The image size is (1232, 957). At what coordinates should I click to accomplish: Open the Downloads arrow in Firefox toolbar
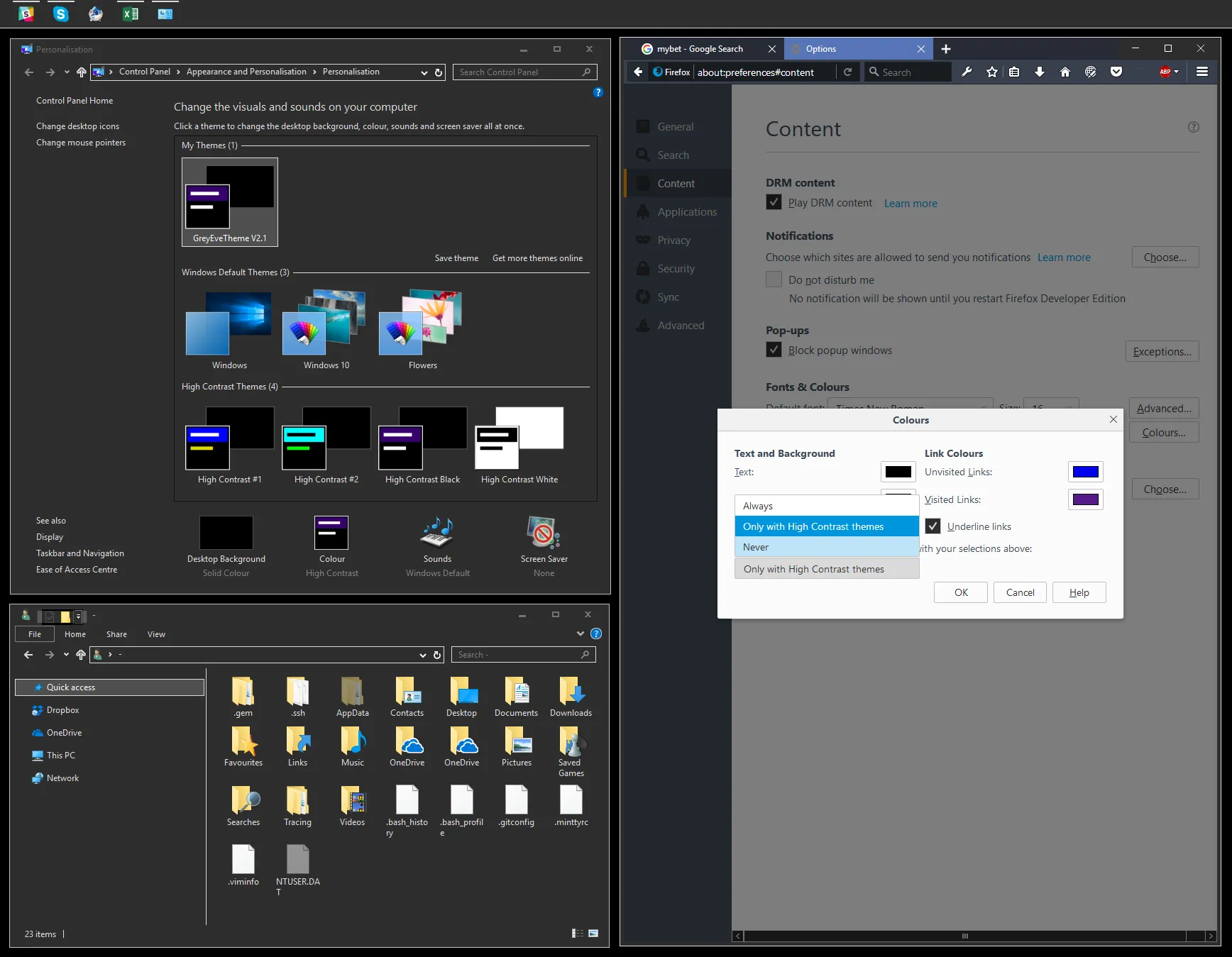(x=1040, y=72)
